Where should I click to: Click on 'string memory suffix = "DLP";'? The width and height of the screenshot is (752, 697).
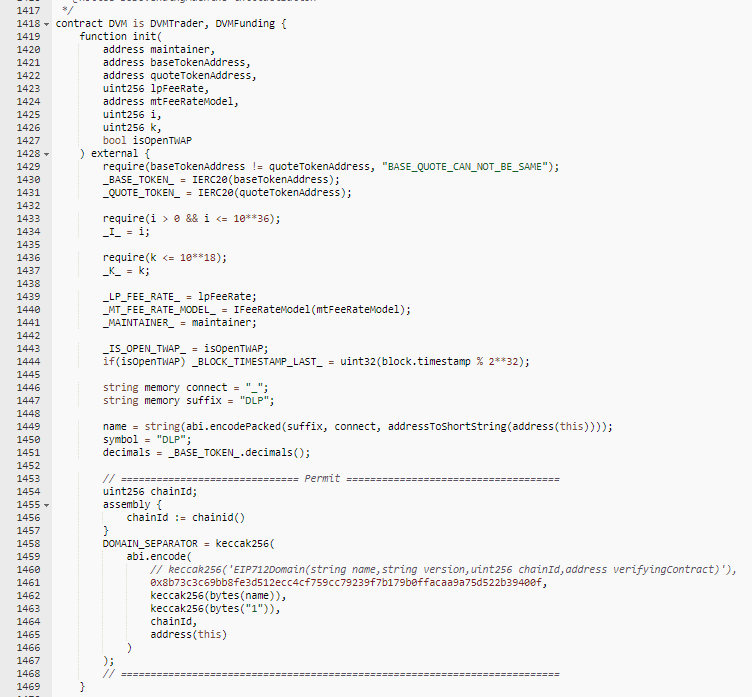pyautogui.click(x=188, y=401)
